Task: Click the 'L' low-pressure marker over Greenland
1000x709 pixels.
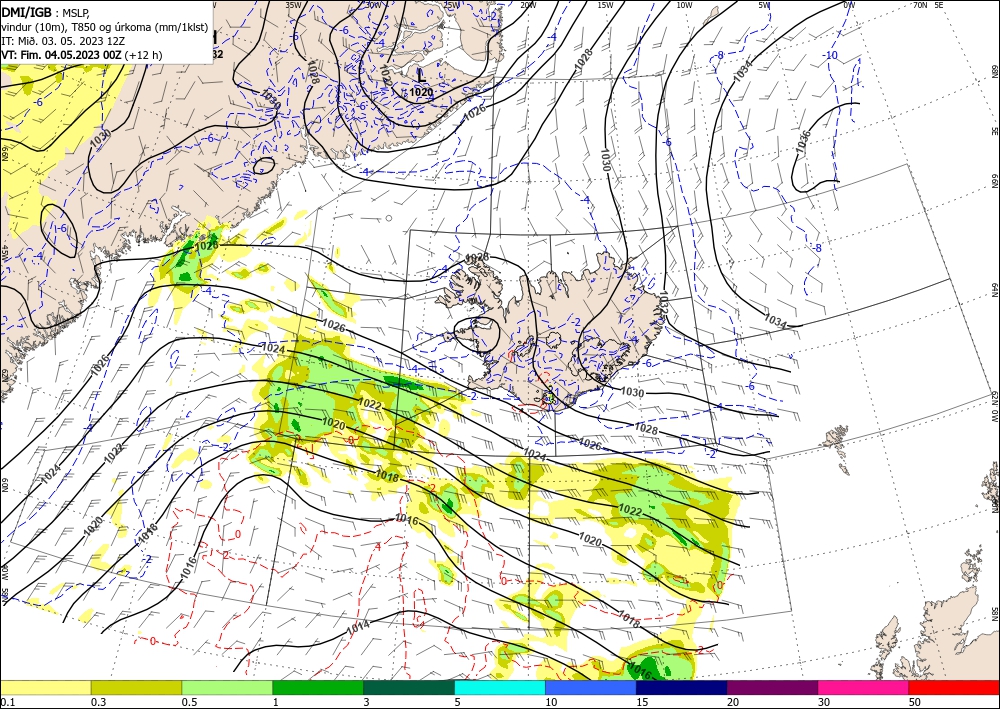Action: (x=421, y=75)
